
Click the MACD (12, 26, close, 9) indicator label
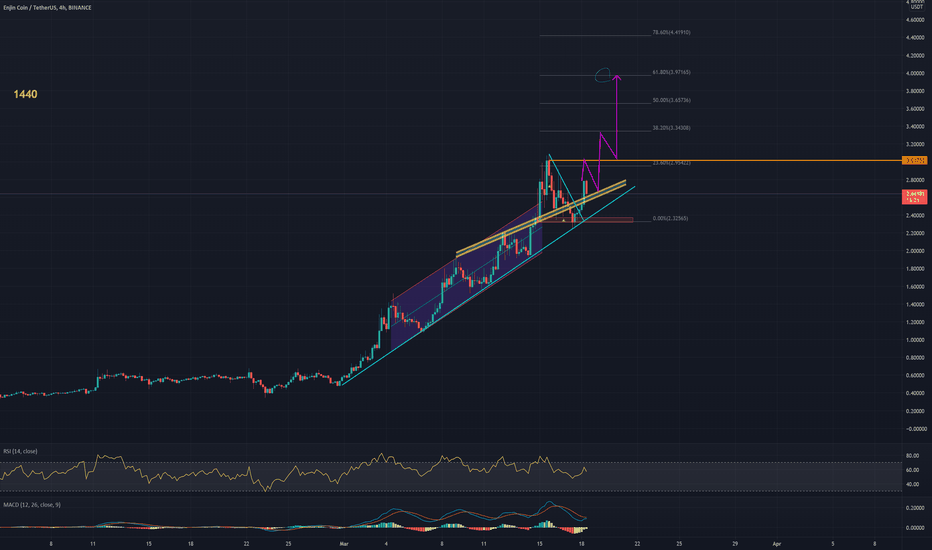[32, 505]
